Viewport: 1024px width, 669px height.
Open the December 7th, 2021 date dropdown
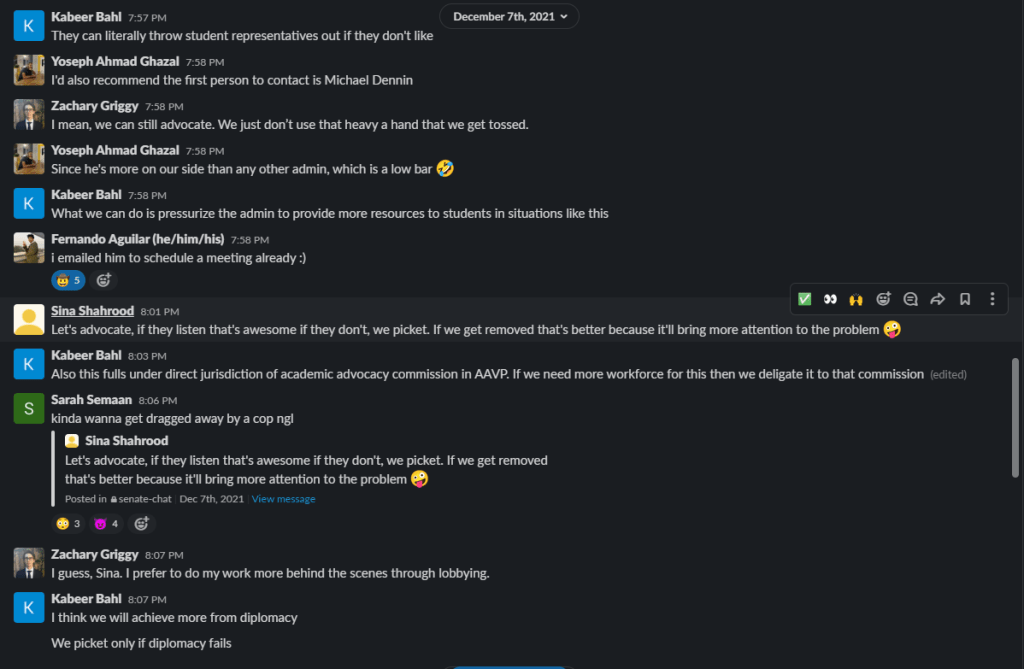pyautogui.click(x=509, y=16)
